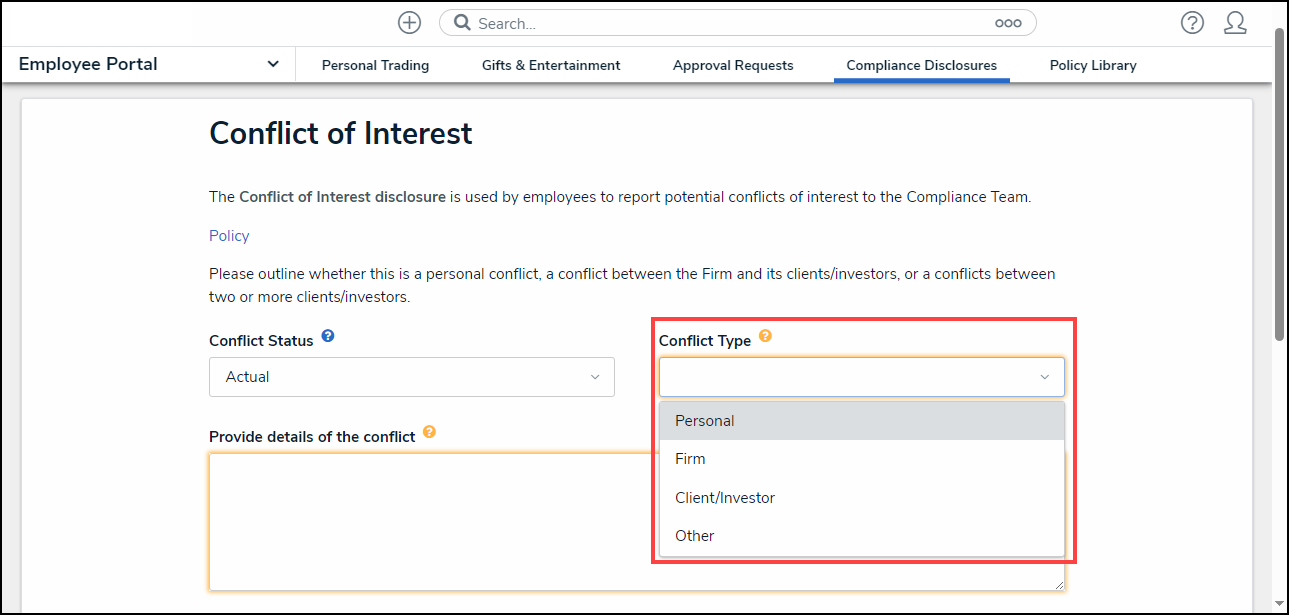Click Conflict Type orange help icon
Image resolution: width=1289 pixels, height=615 pixels.
(765, 337)
